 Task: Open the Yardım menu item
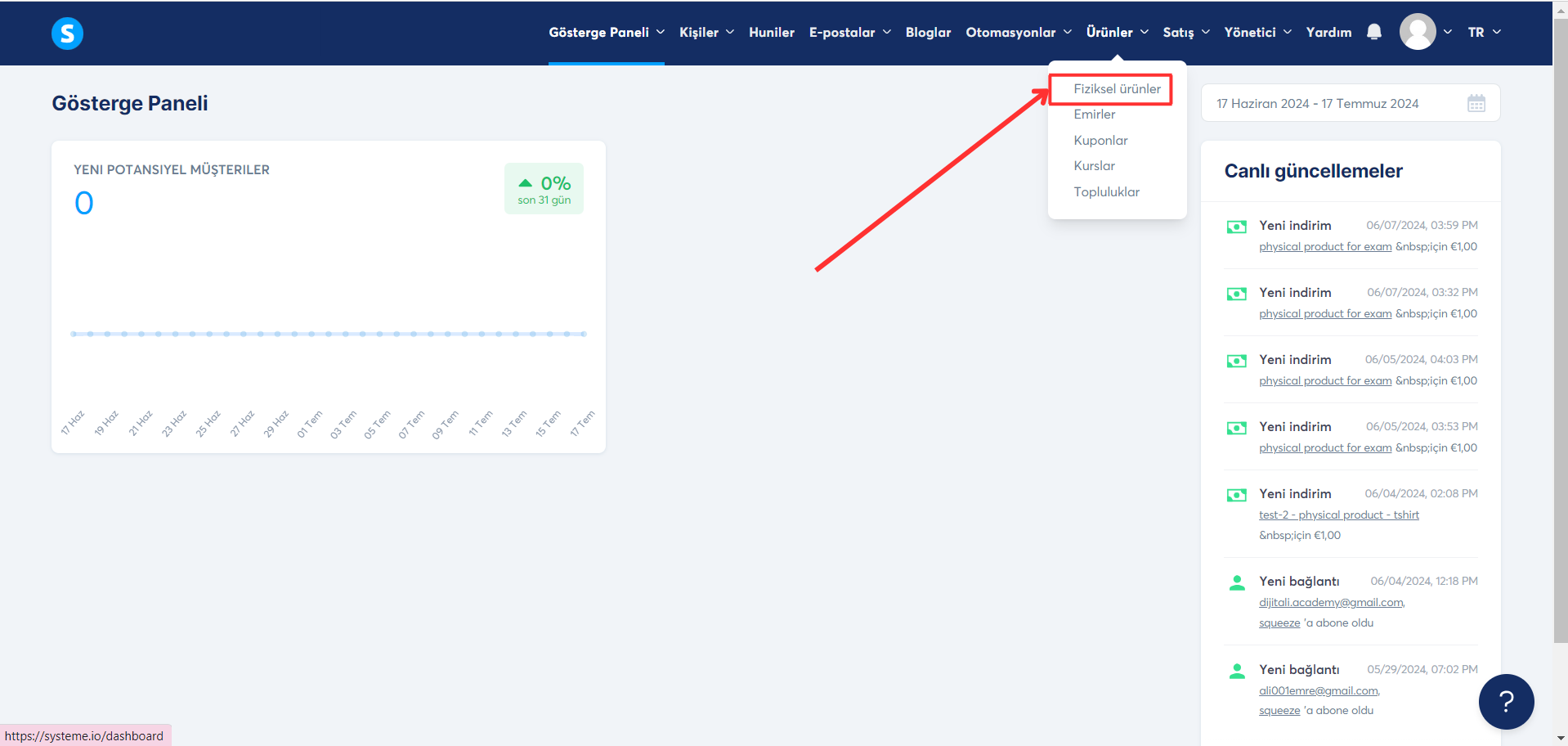tap(1328, 32)
